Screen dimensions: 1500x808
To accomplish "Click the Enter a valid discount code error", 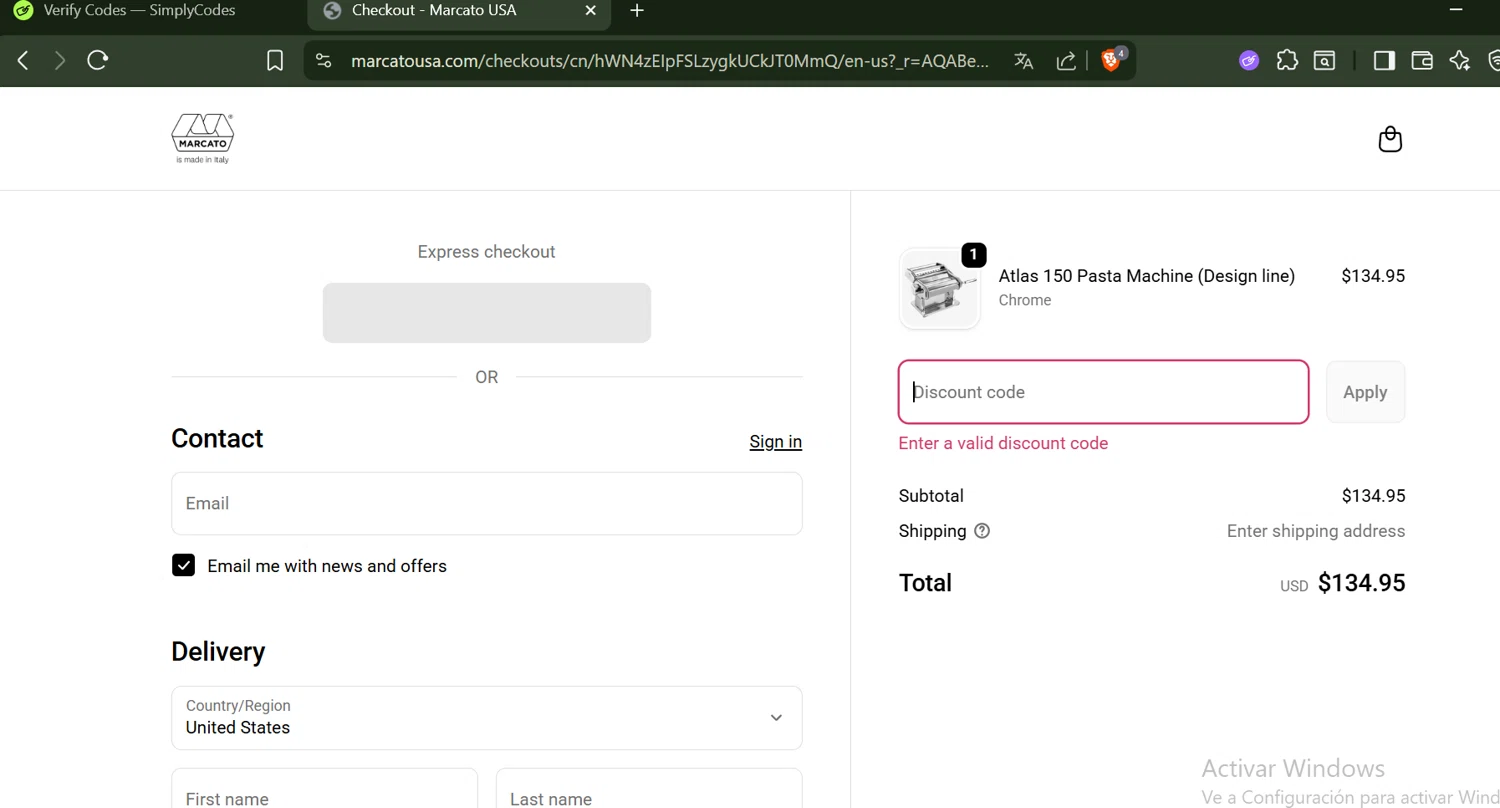I will (x=1003, y=443).
